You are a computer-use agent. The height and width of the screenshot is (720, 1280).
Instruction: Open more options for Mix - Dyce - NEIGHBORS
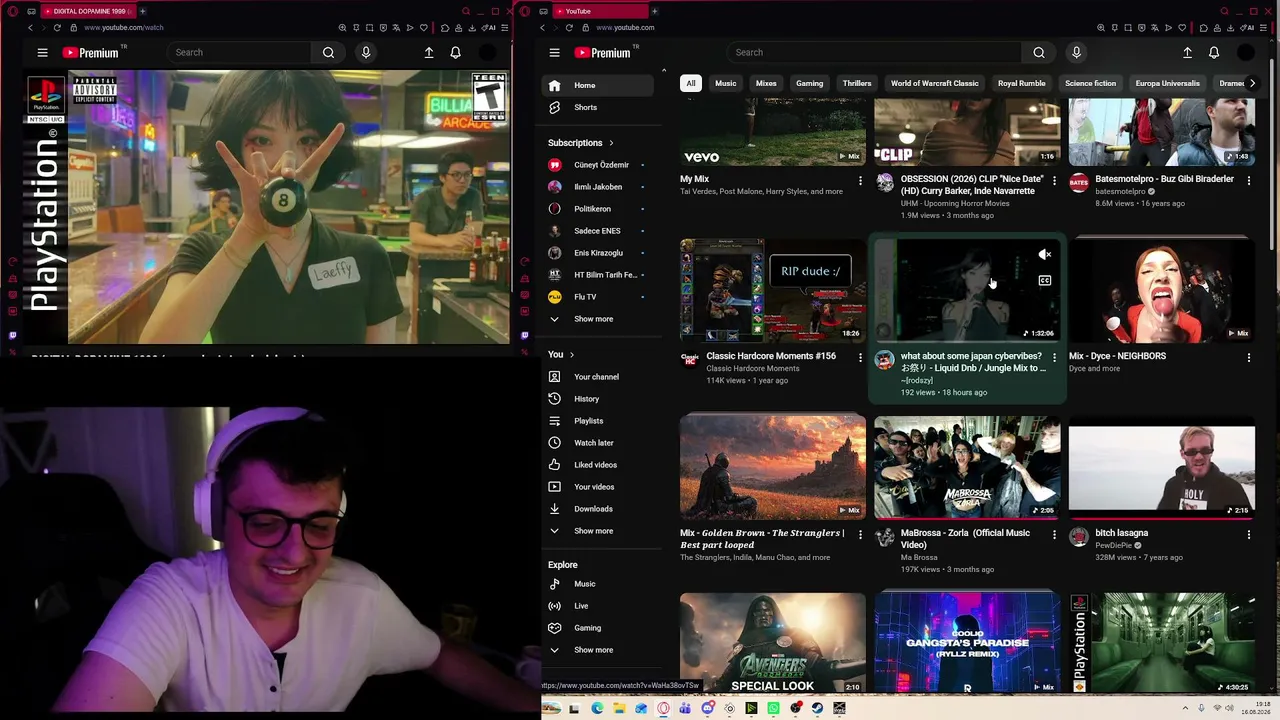click(1248, 357)
